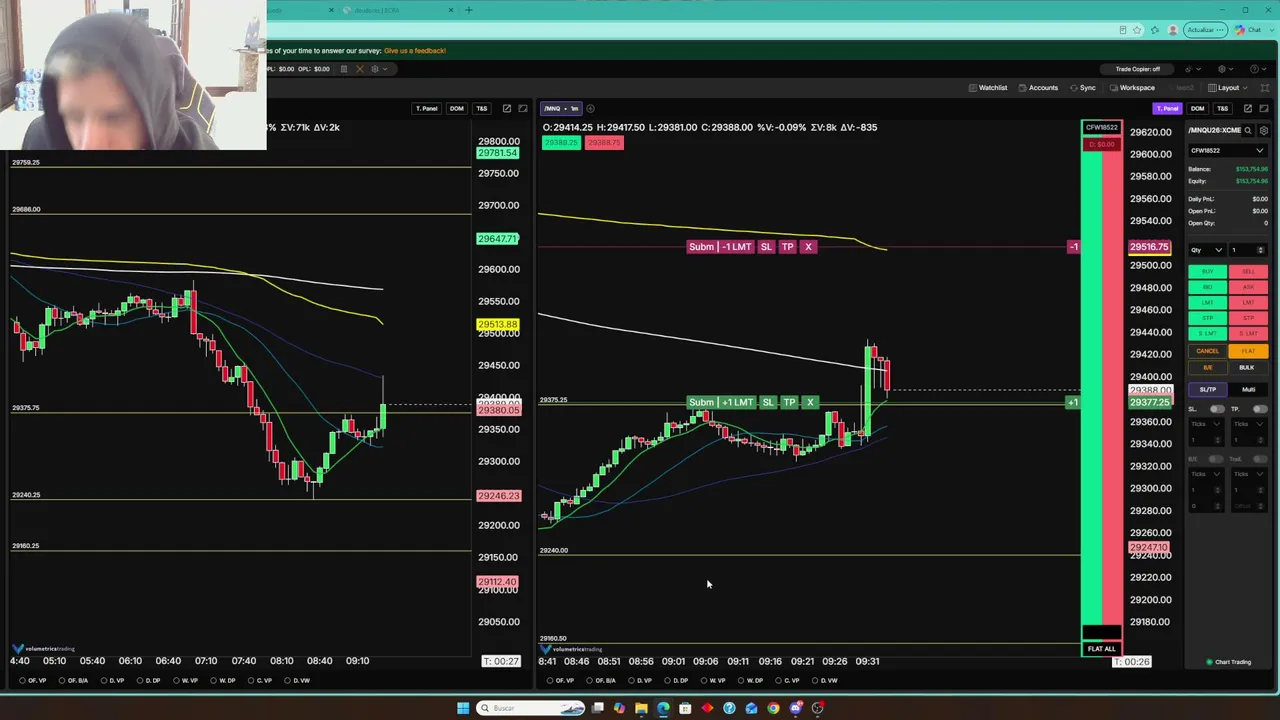This screenshot has width=1280, height=720.
Task: Maximize the left chart panel
Action: 523,108
